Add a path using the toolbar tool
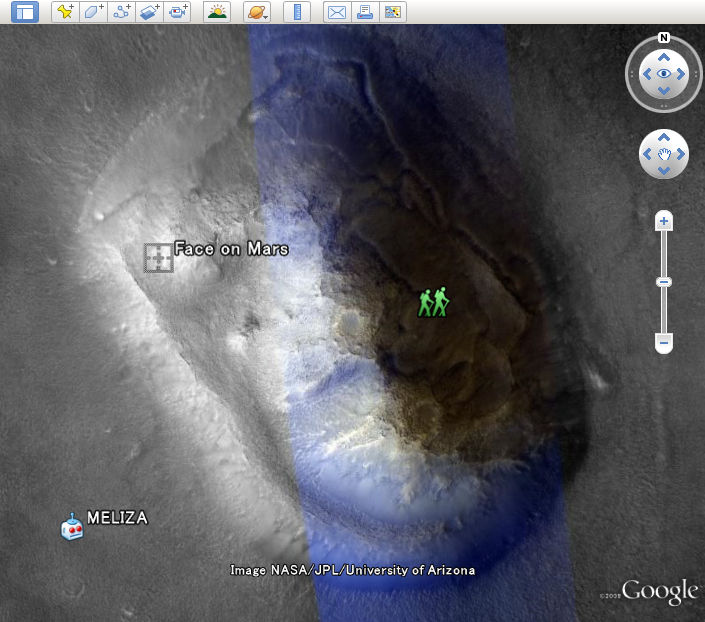The height and width of the screenshot is (622, 705). click(121, 12)
